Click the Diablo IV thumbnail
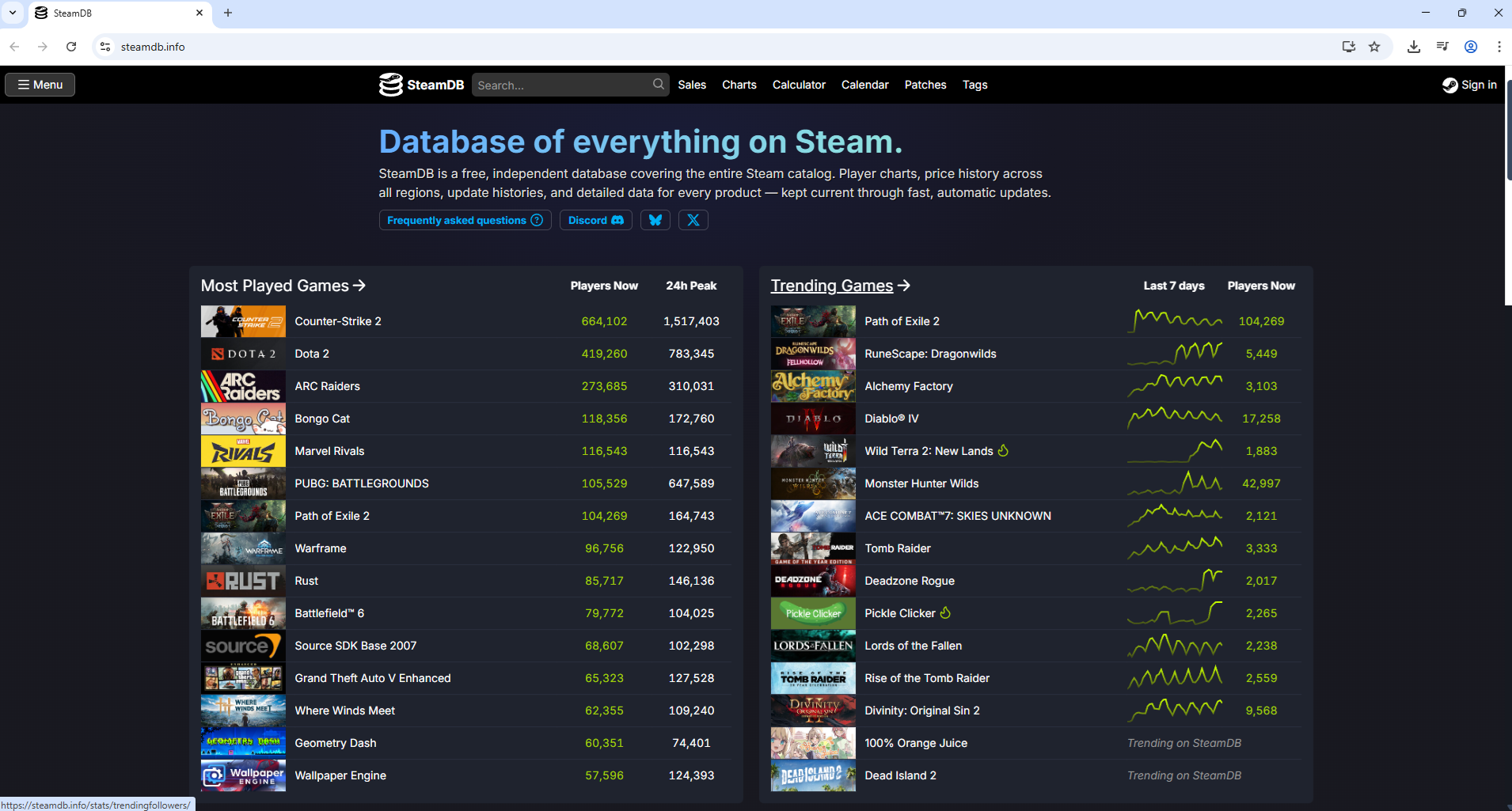 tap(813, 419)
